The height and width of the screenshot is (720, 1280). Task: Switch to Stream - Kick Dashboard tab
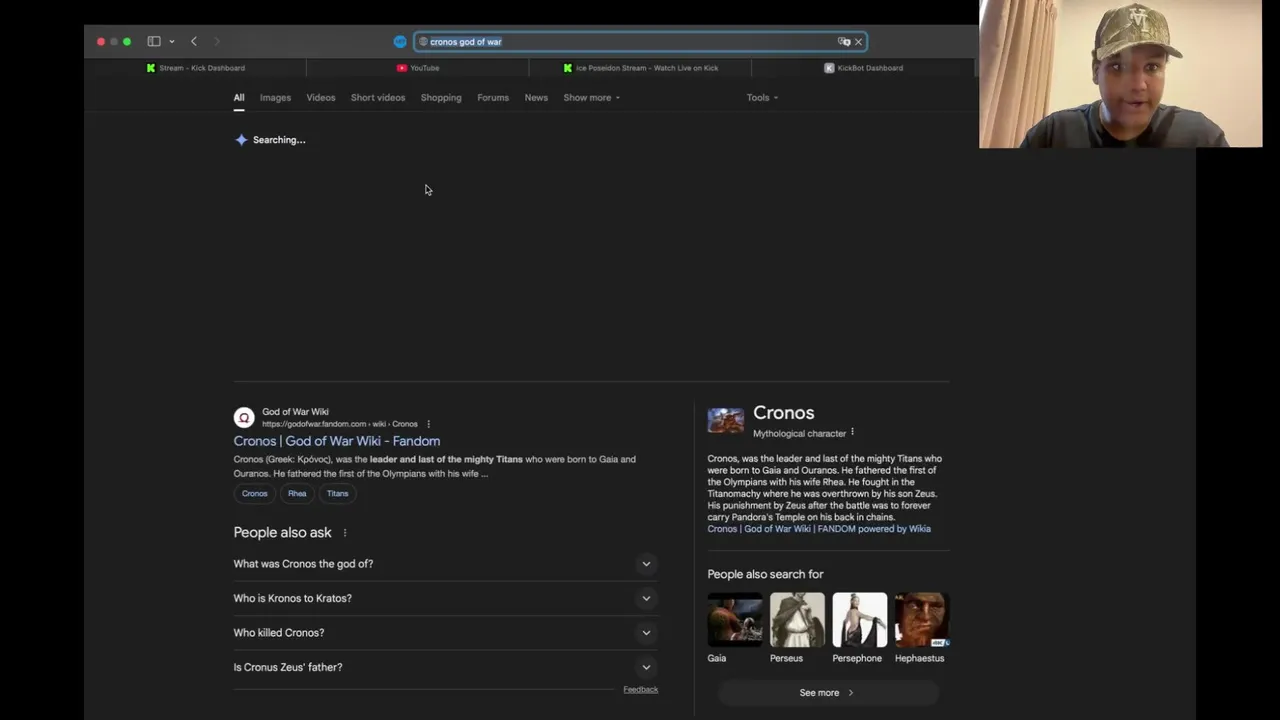pos(196,68)
